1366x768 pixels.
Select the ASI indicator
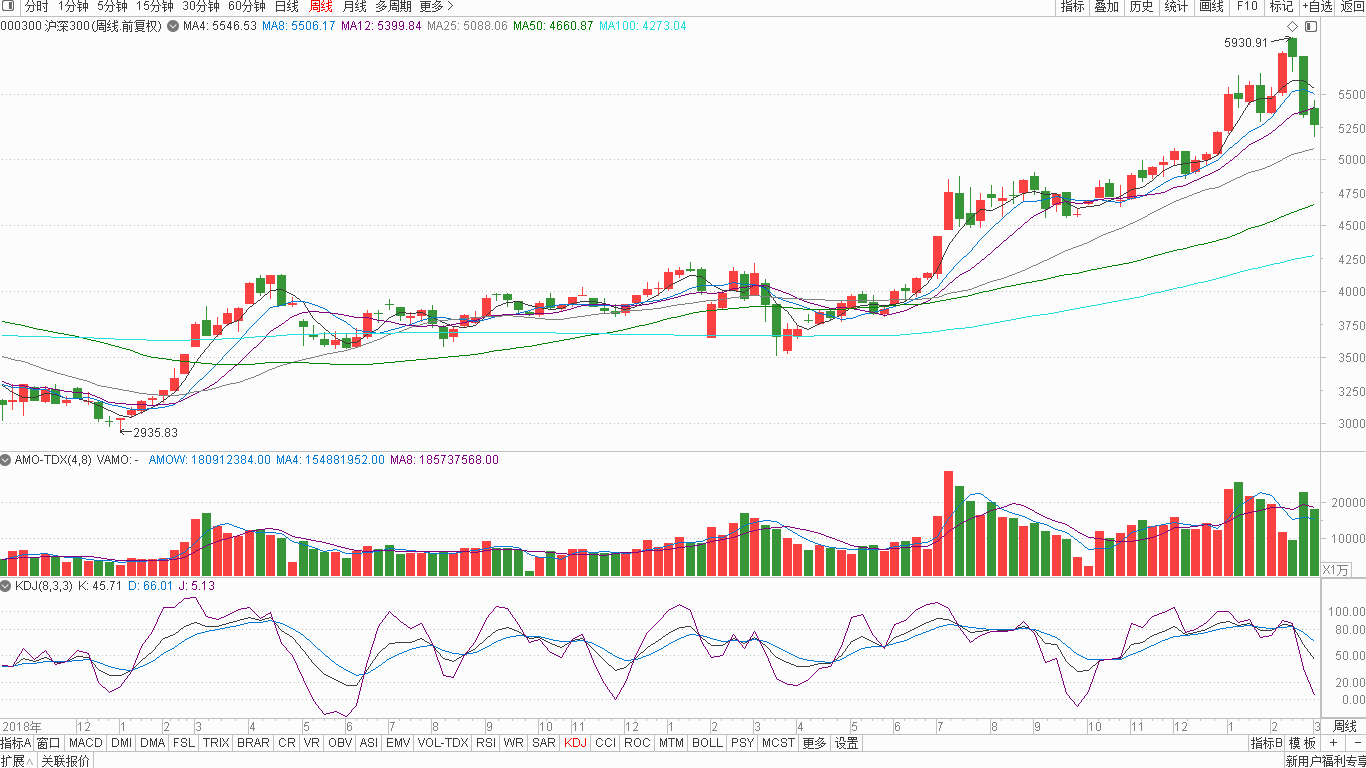(369, 743)
